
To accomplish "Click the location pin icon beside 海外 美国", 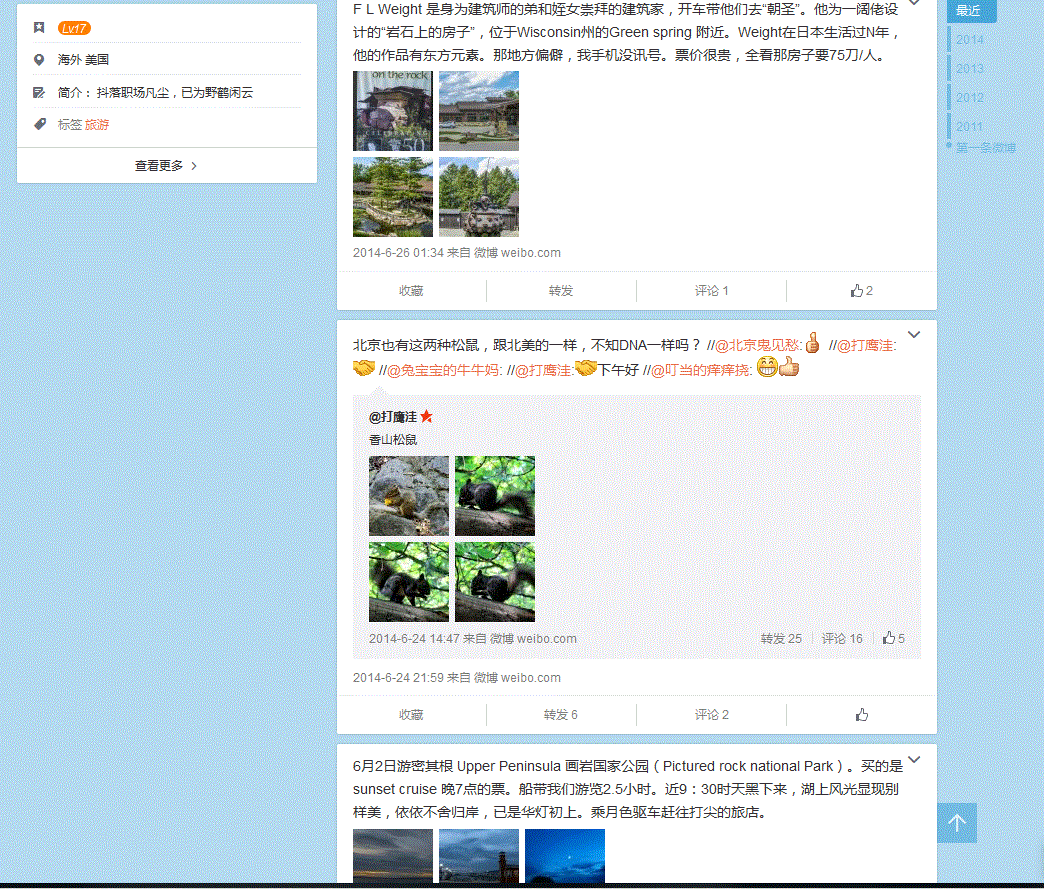I will pyautogui.click(x=39, y=60).
